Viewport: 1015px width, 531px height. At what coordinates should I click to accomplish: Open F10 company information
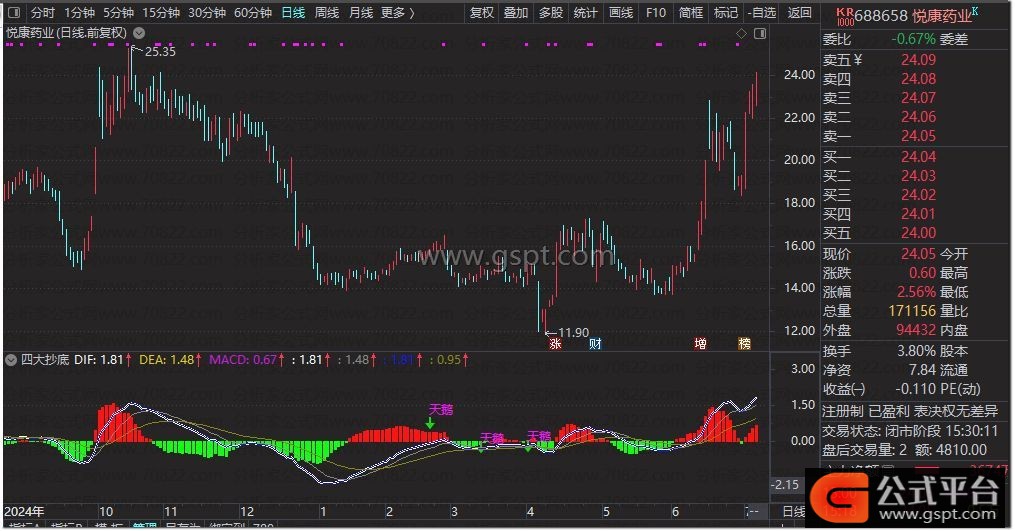(x=656, y=12)
